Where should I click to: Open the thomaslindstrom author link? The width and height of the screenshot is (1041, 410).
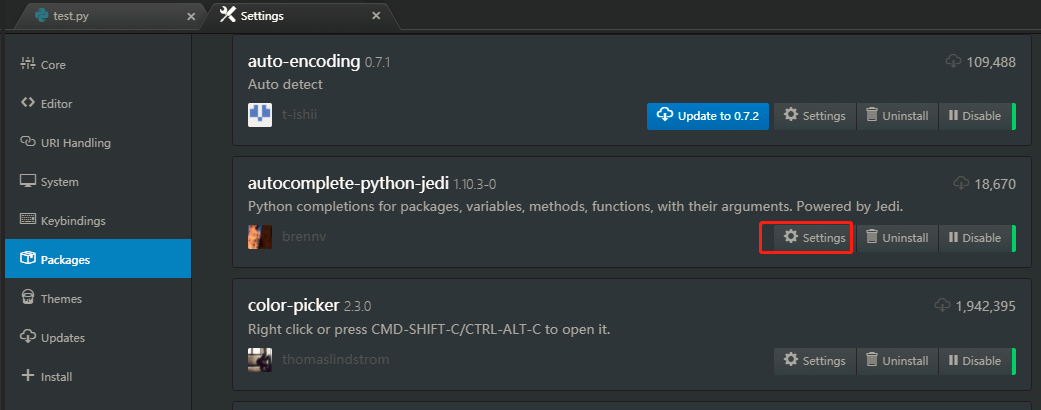point(335,360)
